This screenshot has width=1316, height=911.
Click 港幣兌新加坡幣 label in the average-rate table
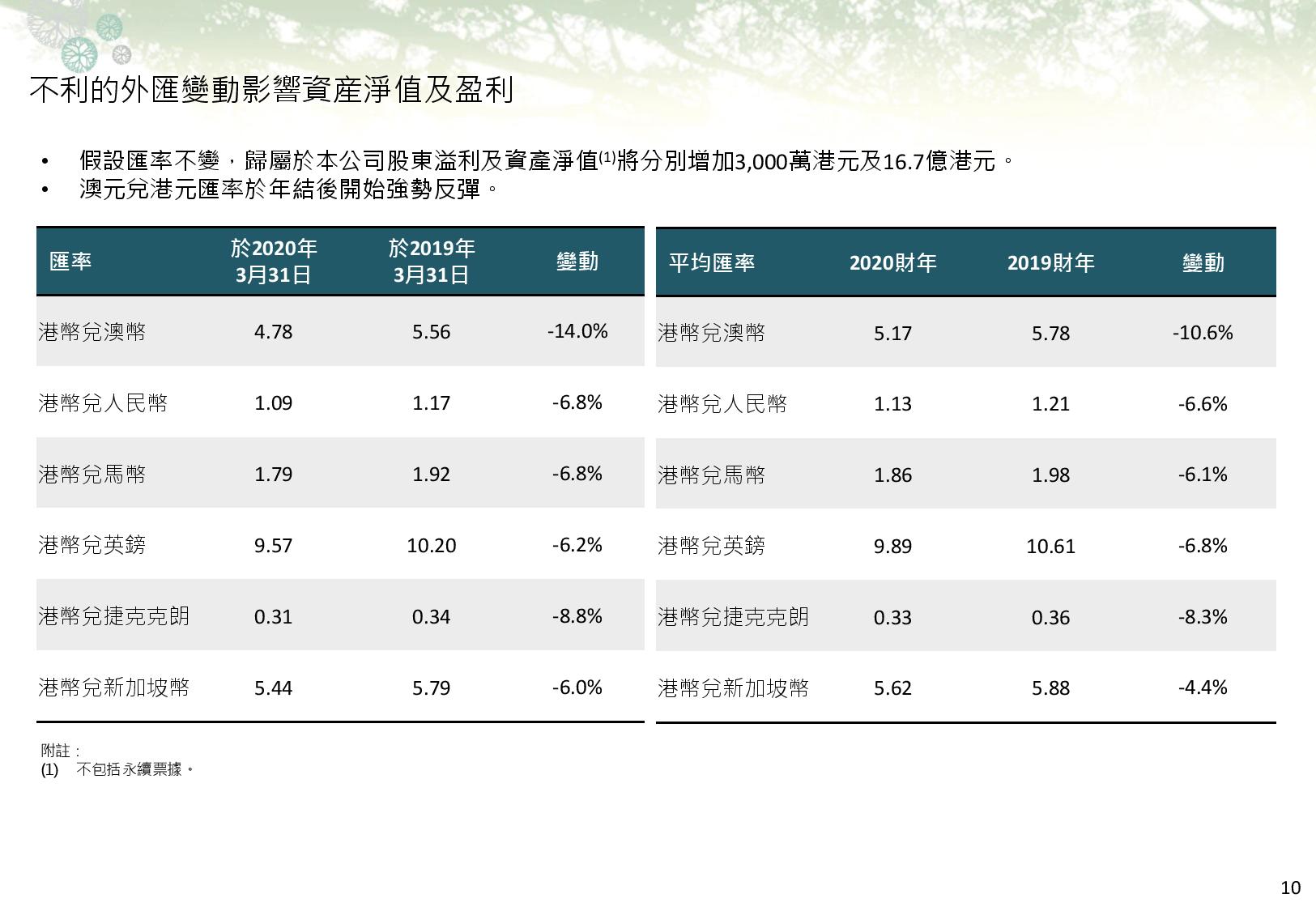[x=734, y=688]
